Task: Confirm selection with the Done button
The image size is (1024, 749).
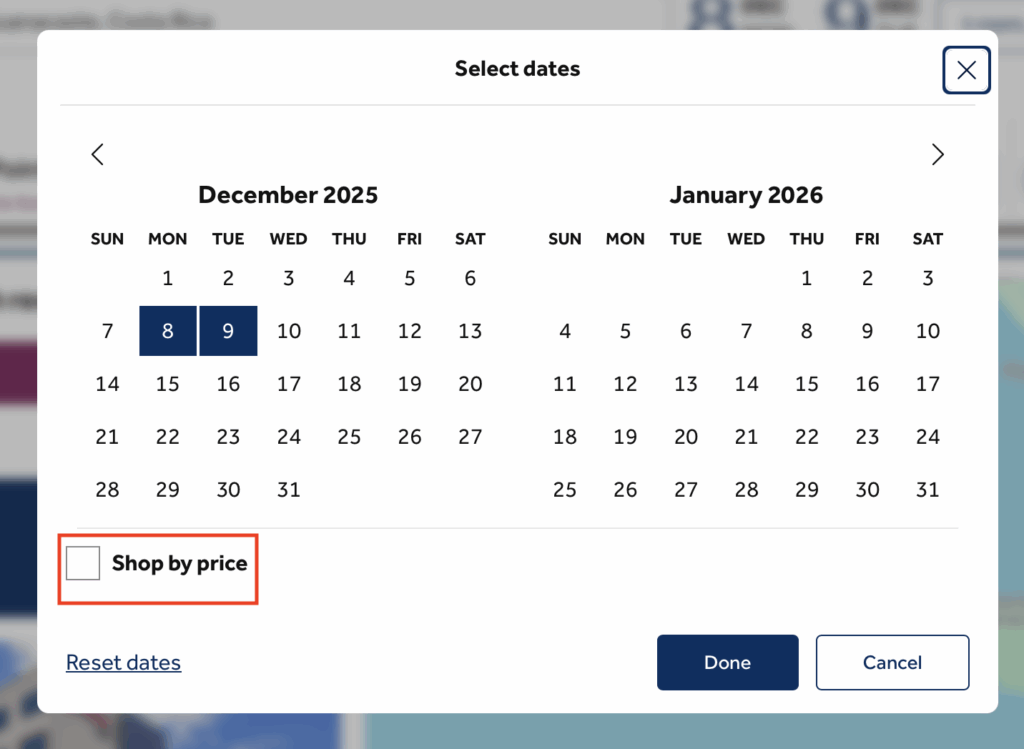Action: coord(727,662)
